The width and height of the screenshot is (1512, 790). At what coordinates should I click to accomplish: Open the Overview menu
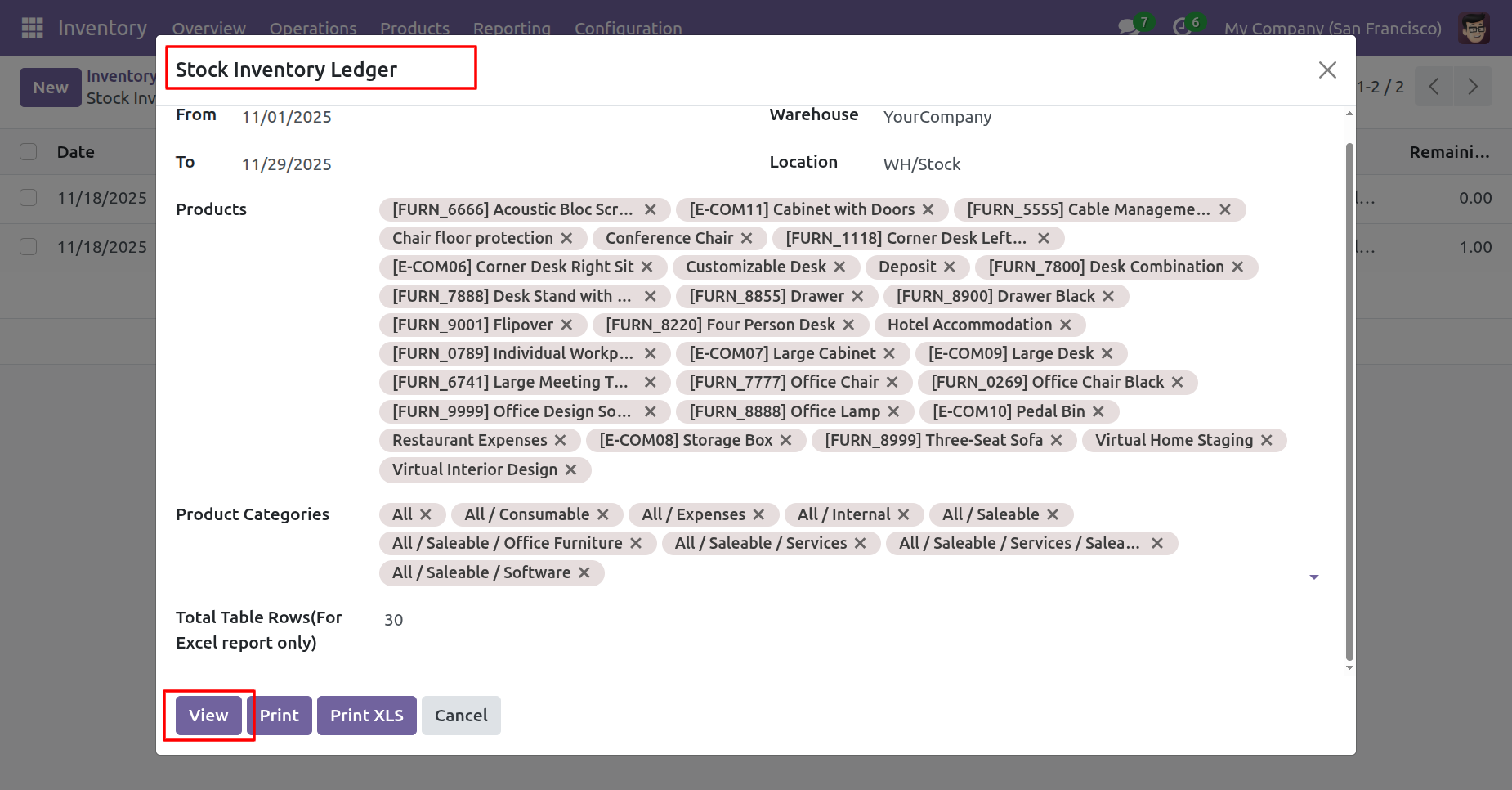208,29
